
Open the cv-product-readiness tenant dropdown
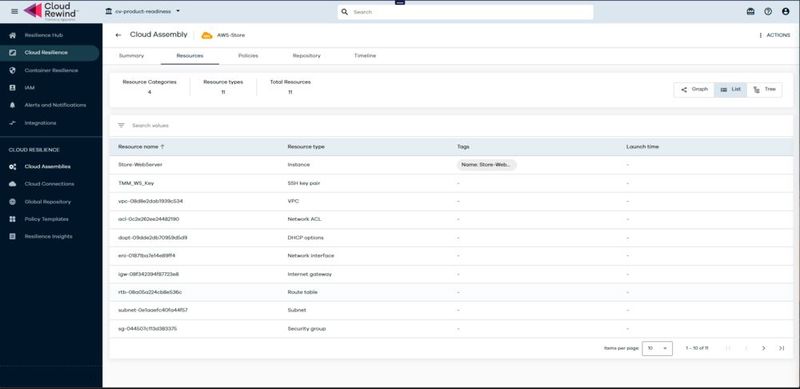[x=142, y=11]
